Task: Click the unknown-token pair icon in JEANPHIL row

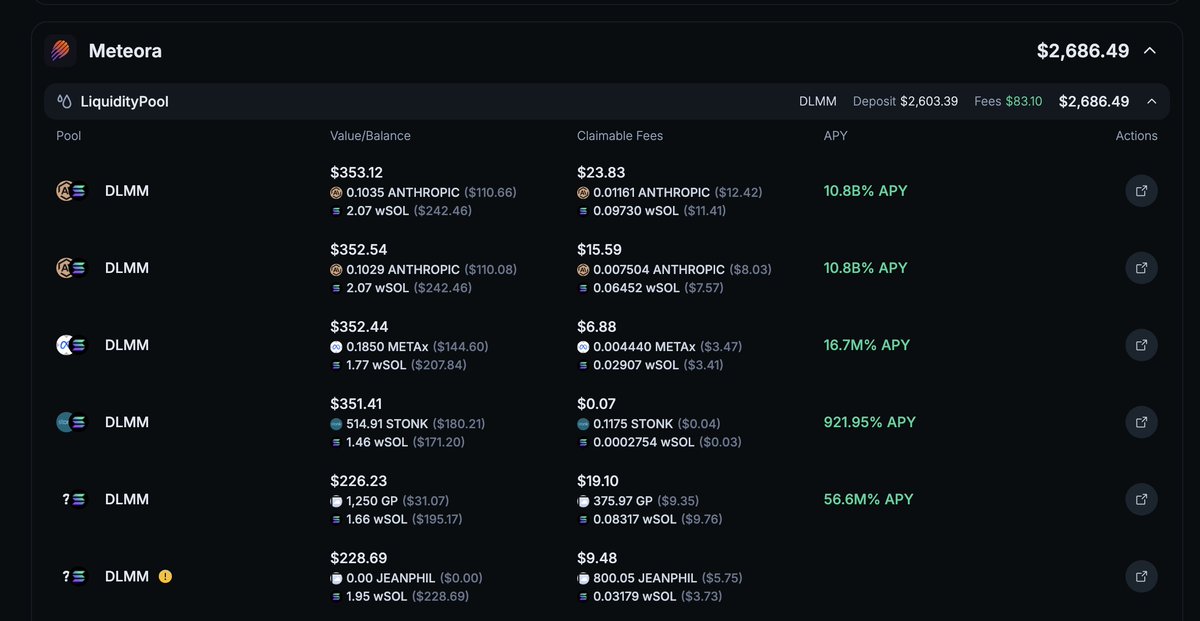Action: coord(74,576)
